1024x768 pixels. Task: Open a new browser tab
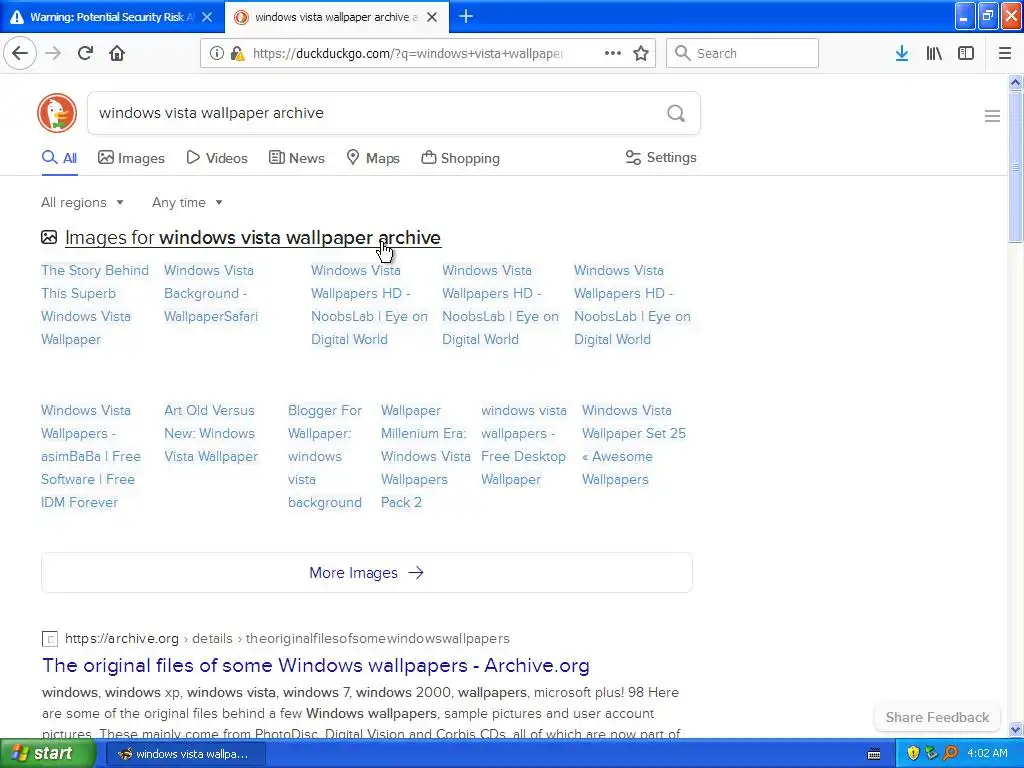(466, 16)
